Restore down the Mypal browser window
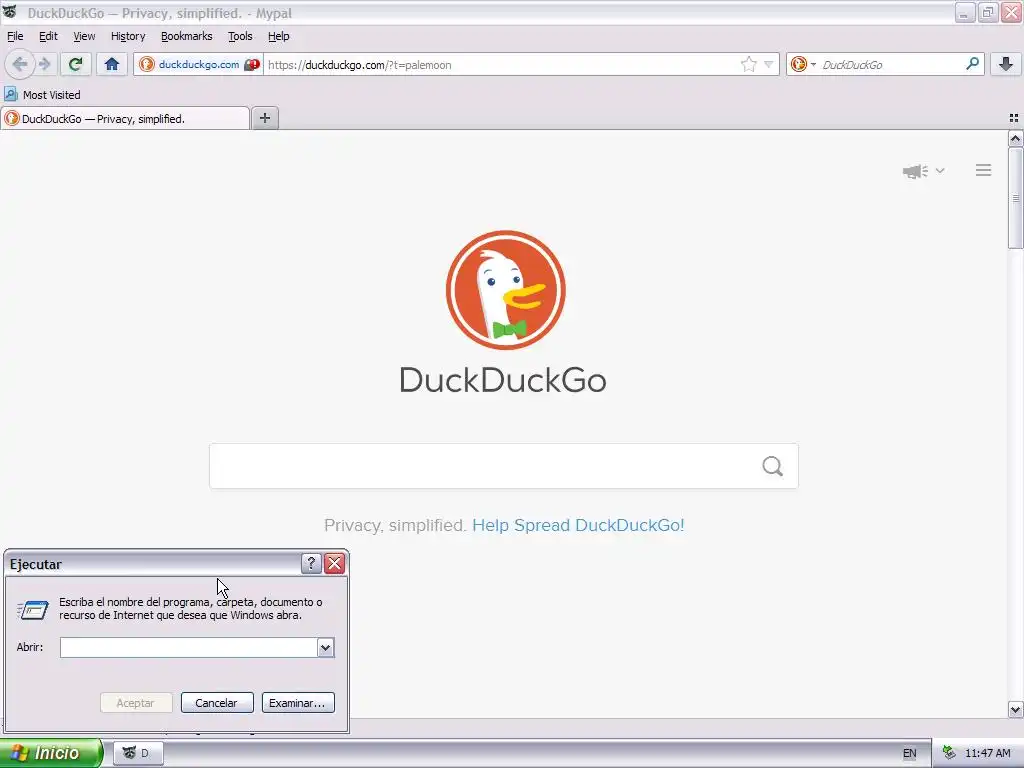Image resolution: width=1024 pixels, height=768 pixels. 988,12
